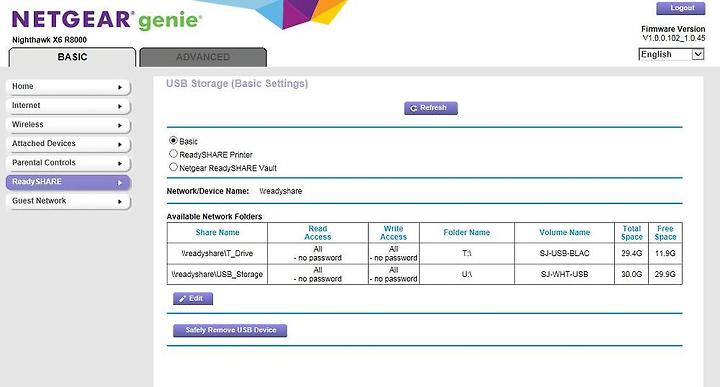Open the Attached Devices menu item

(68, 144)
